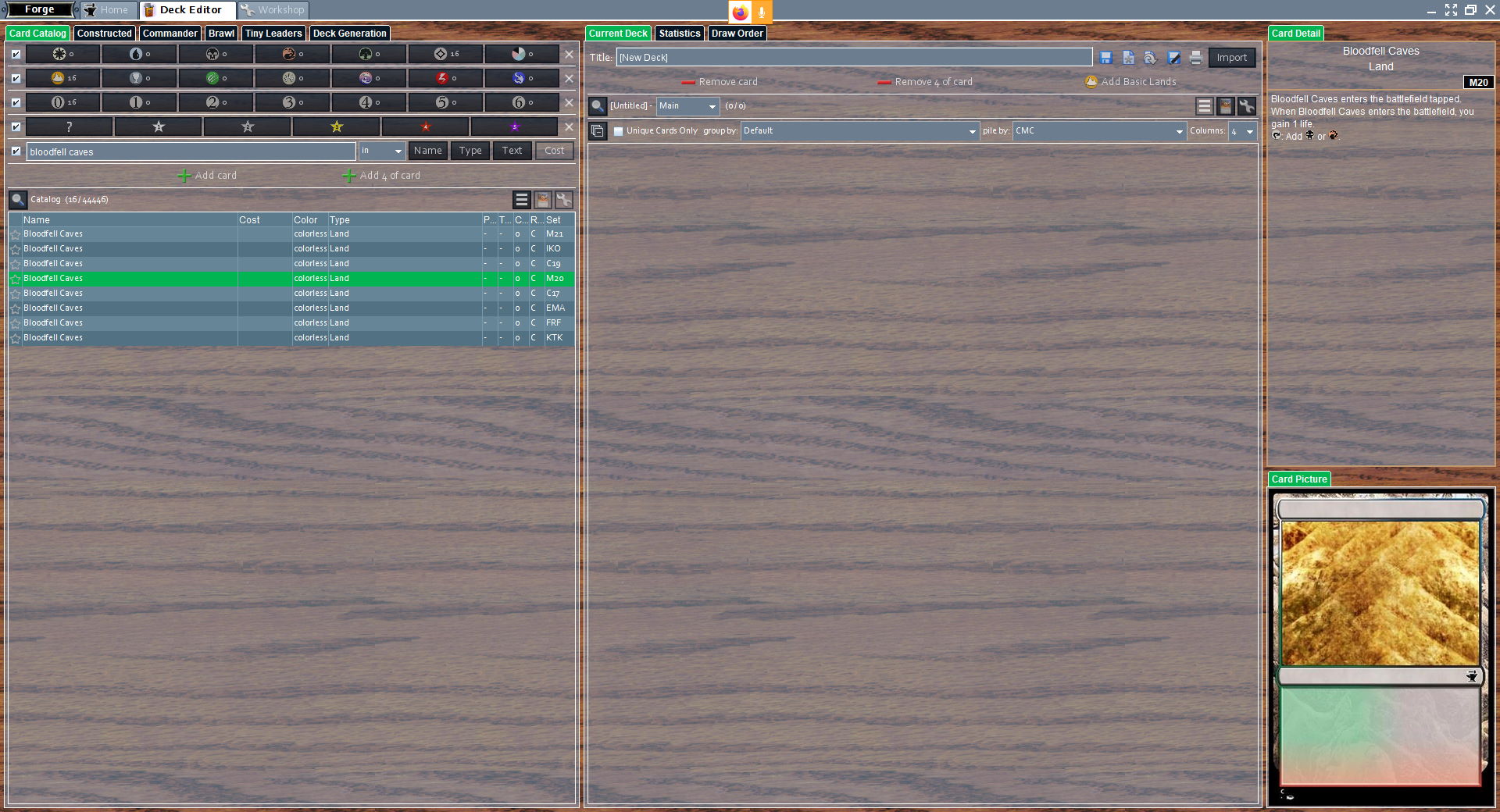The image size is (1500, 812).
Task: Switch catalog to list view icon
Action: point(522,200)
